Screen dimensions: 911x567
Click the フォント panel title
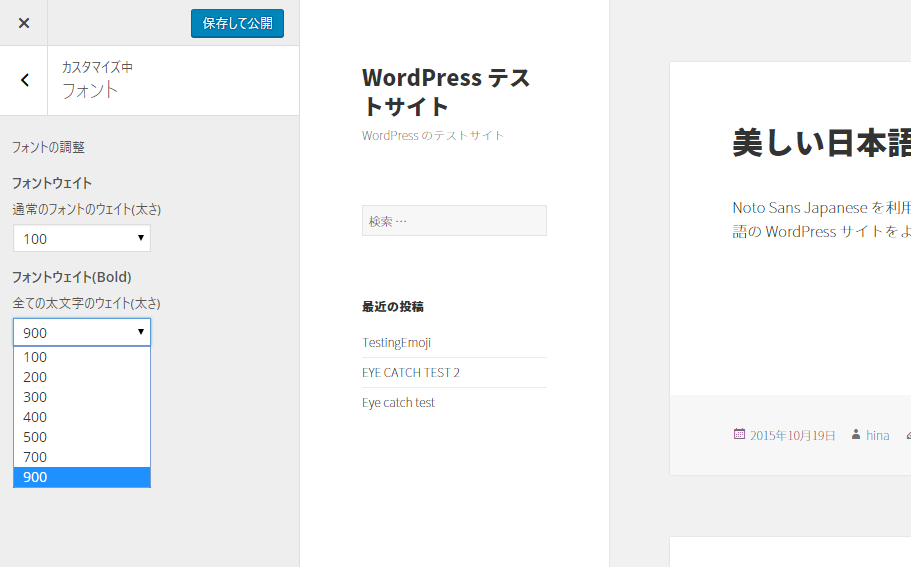click(90, 90)
